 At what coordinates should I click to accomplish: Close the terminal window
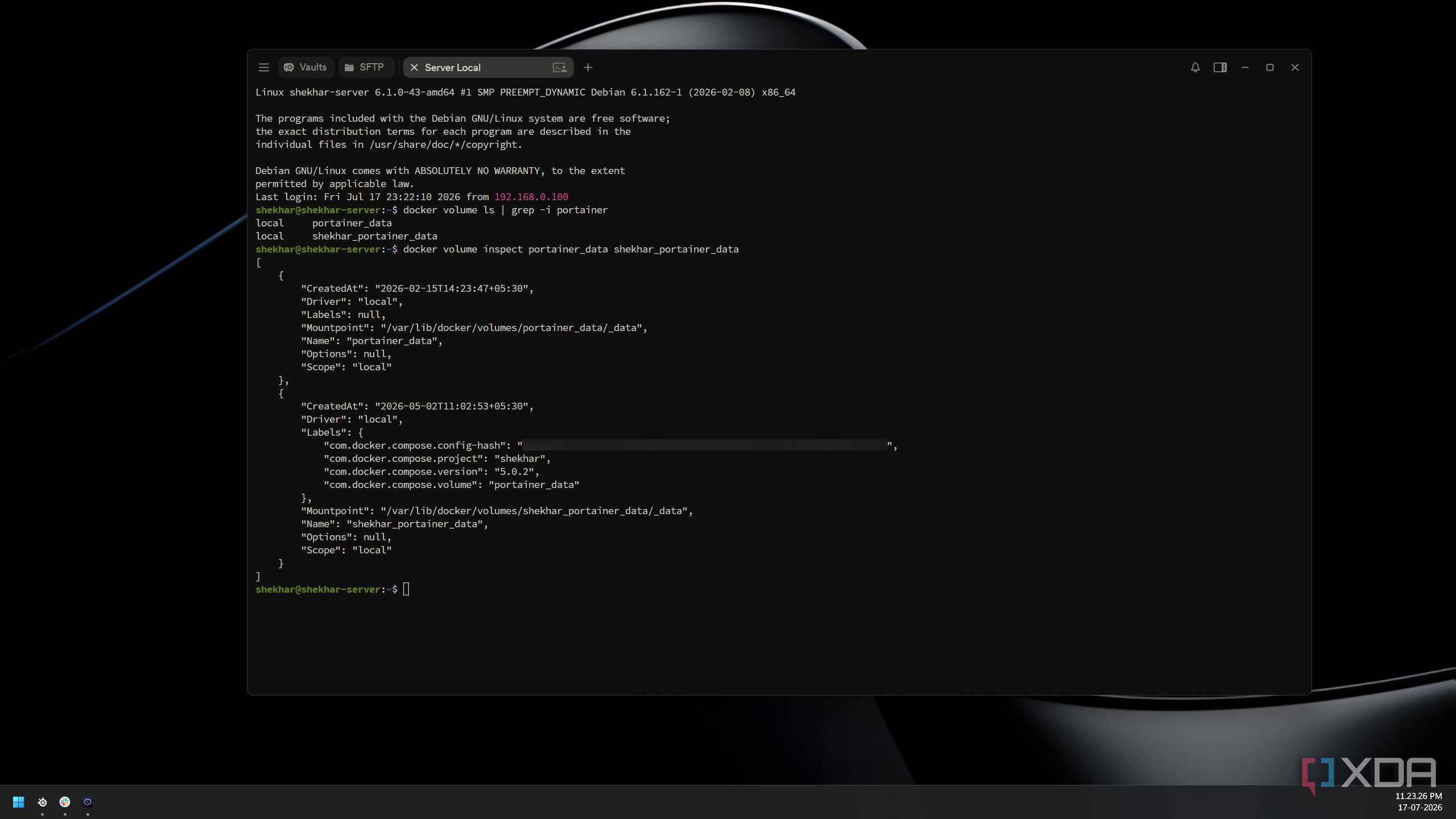pyautogui.click(x=1295, y=68)
